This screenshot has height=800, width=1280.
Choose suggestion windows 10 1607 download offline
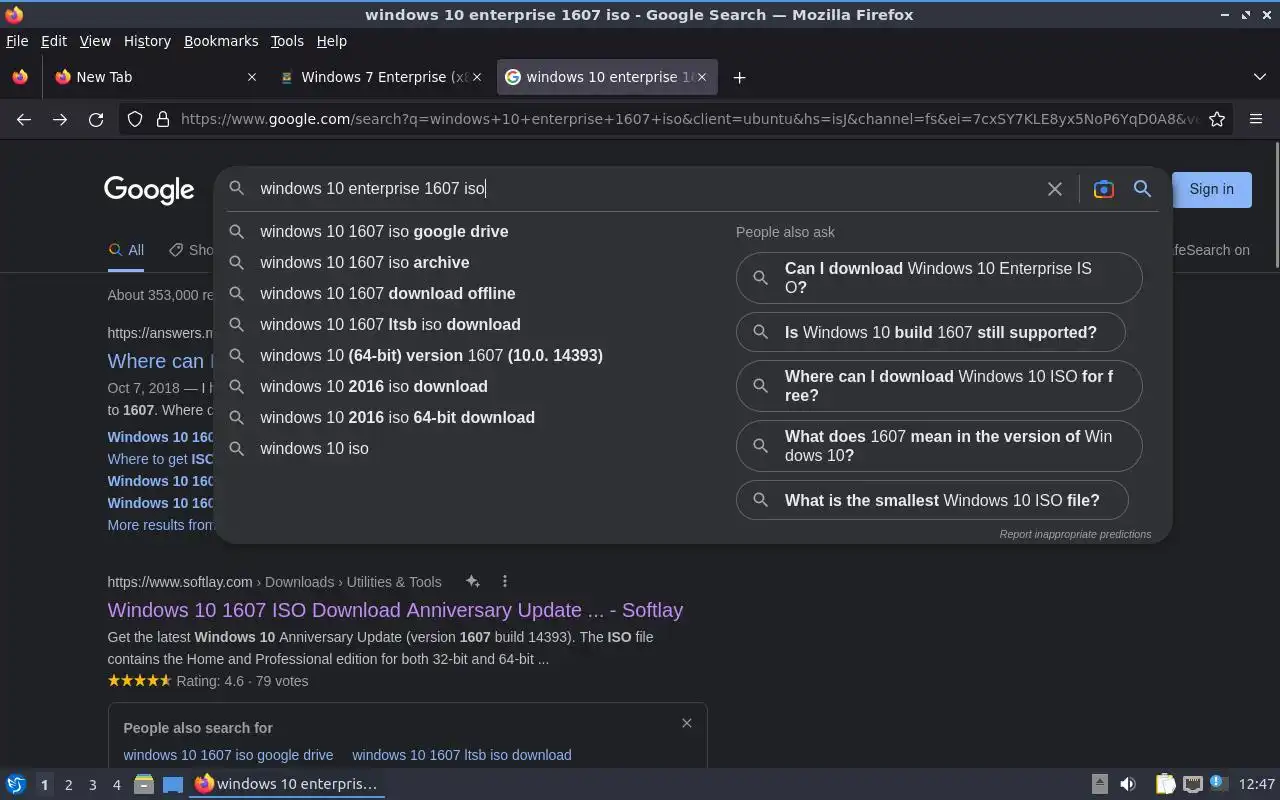pyautogui.click(x=388, y=293)
